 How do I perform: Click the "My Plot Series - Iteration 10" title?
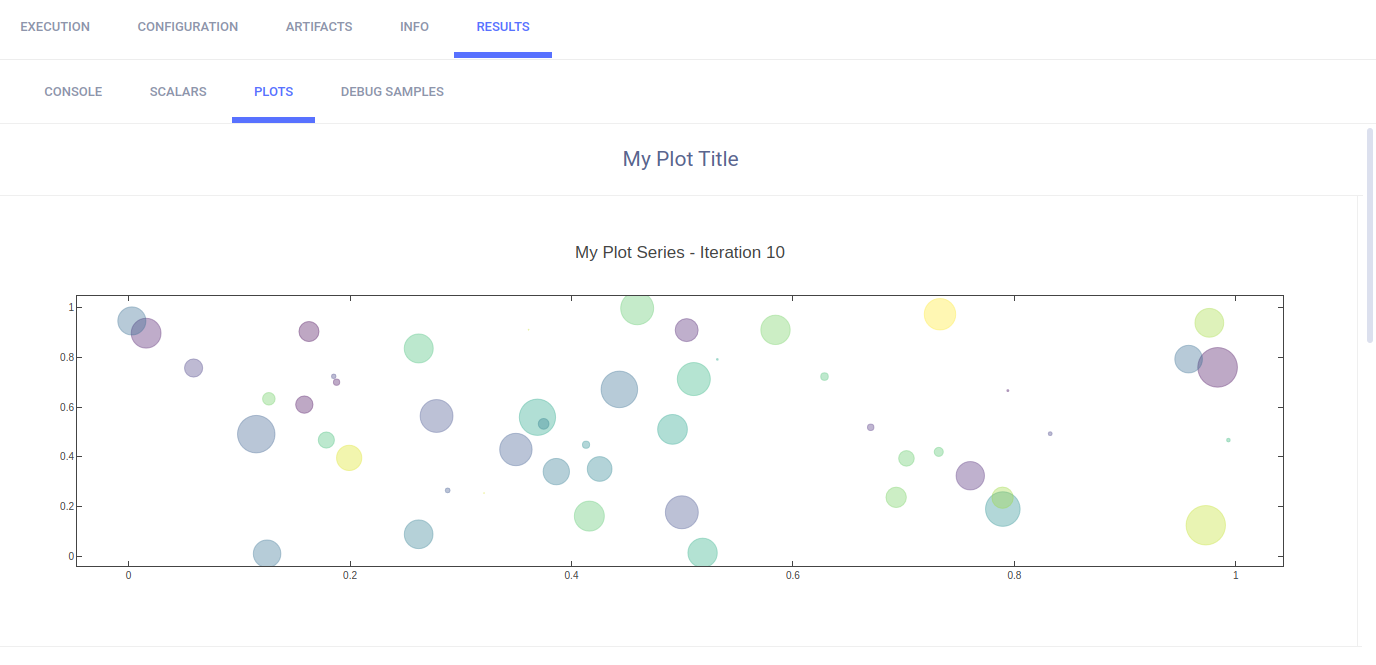point(680,253)
